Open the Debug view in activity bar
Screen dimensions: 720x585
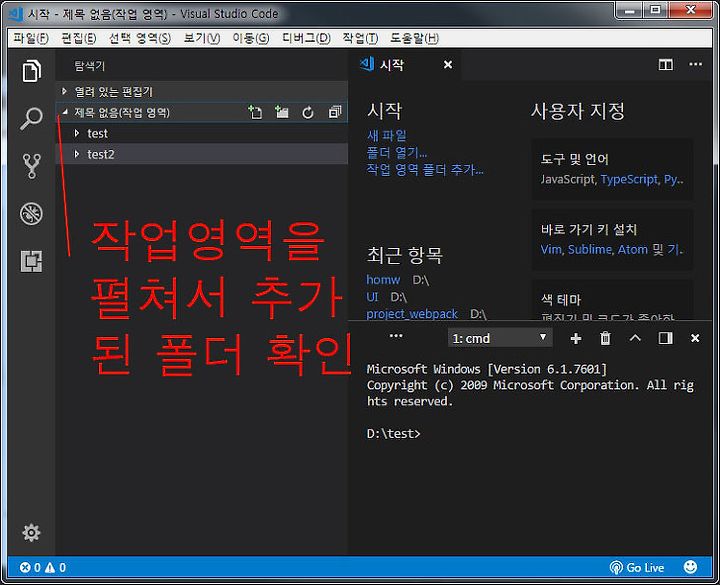click(31, 214)
